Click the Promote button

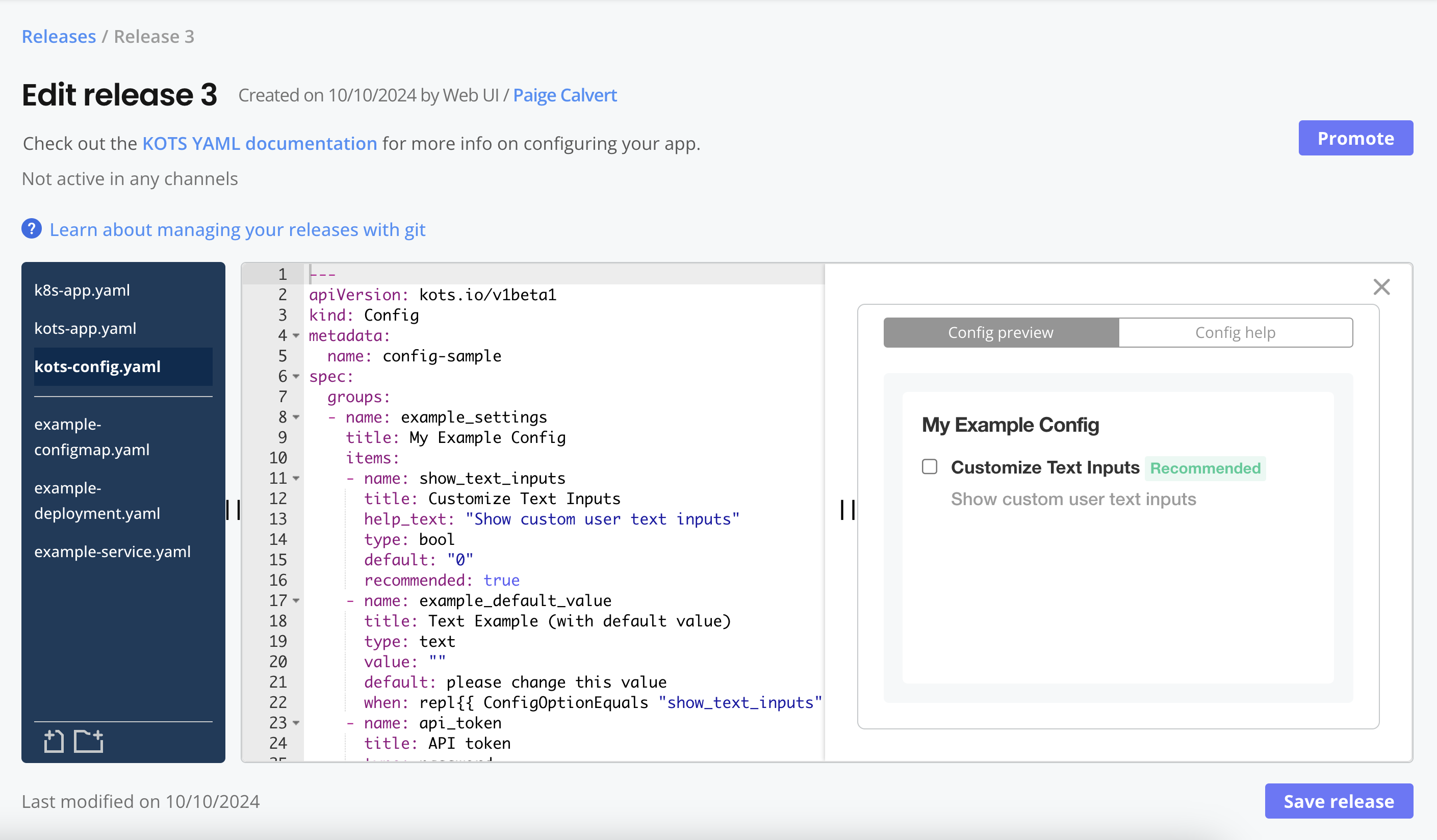[x=1355, y=138]
